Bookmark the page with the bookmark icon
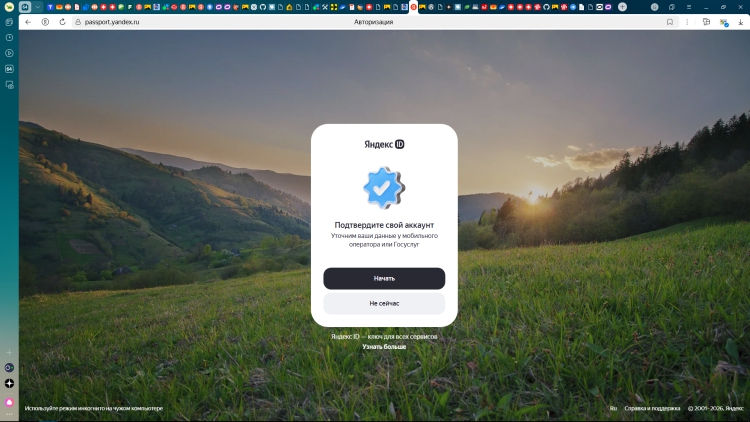 [x=670, y=22]
